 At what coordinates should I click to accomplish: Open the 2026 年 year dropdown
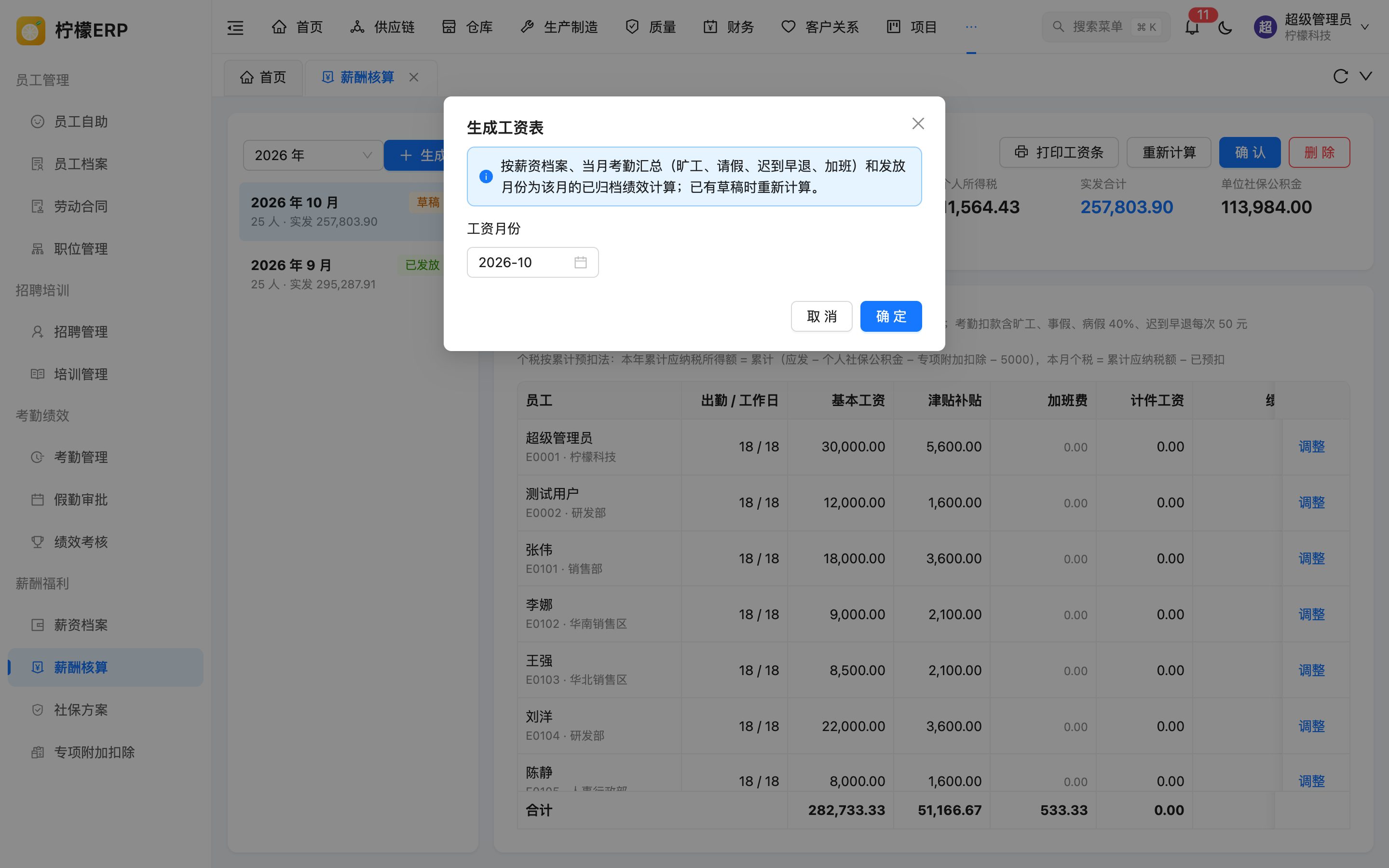point(313,155)
